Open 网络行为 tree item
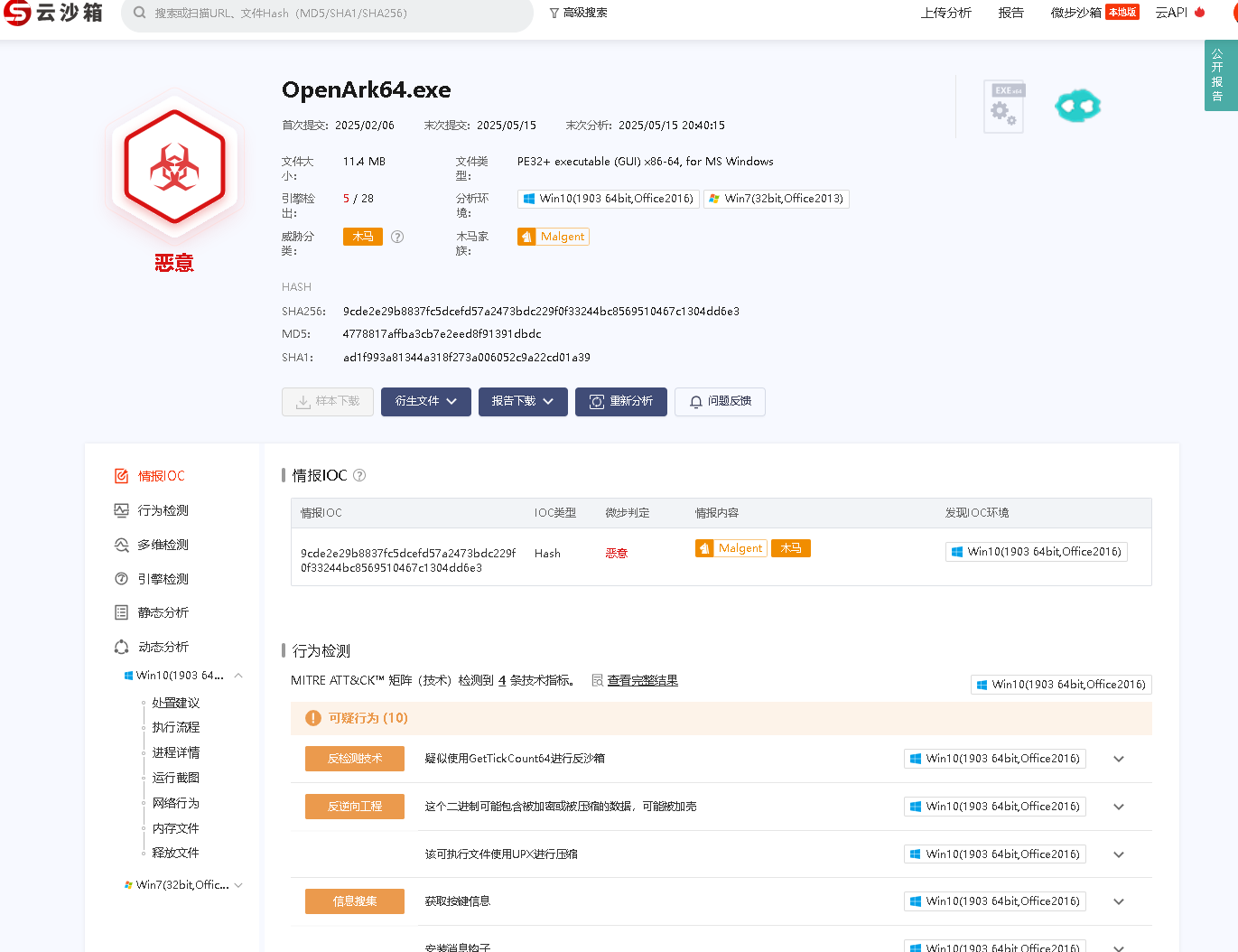This screenshot has height=952, width=1238. coord(175,803)
